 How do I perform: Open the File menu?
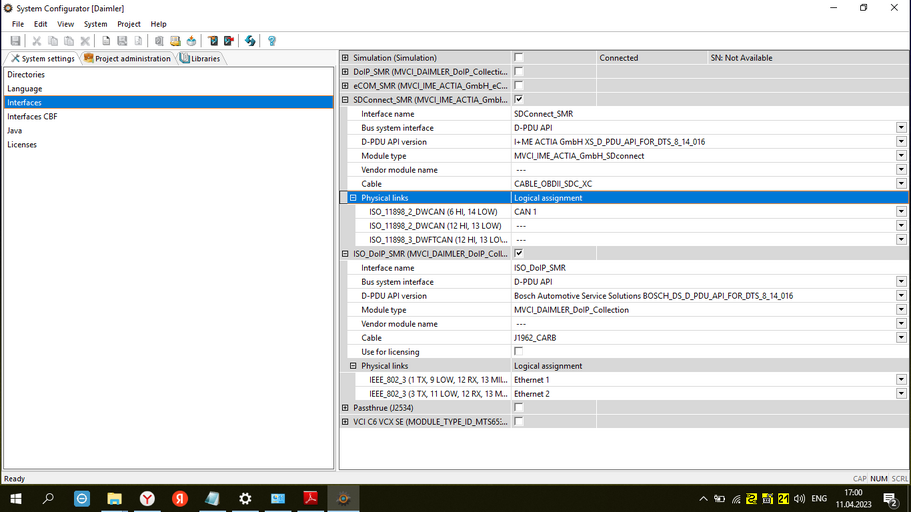point(18,24)
